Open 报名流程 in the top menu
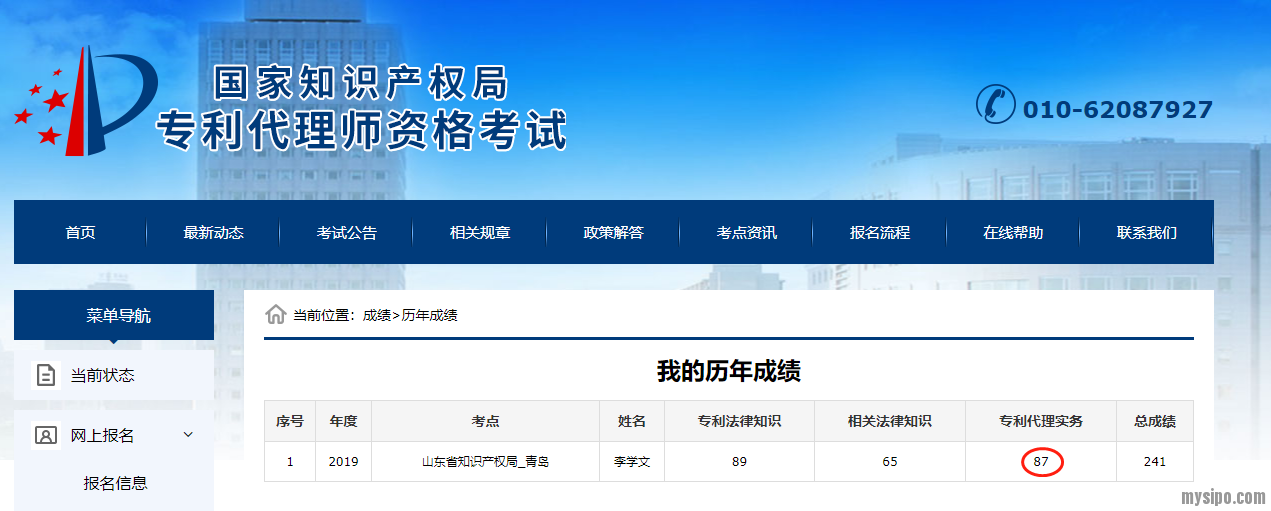This screenshot has width=1271, height=511. [x=880, y=233]
